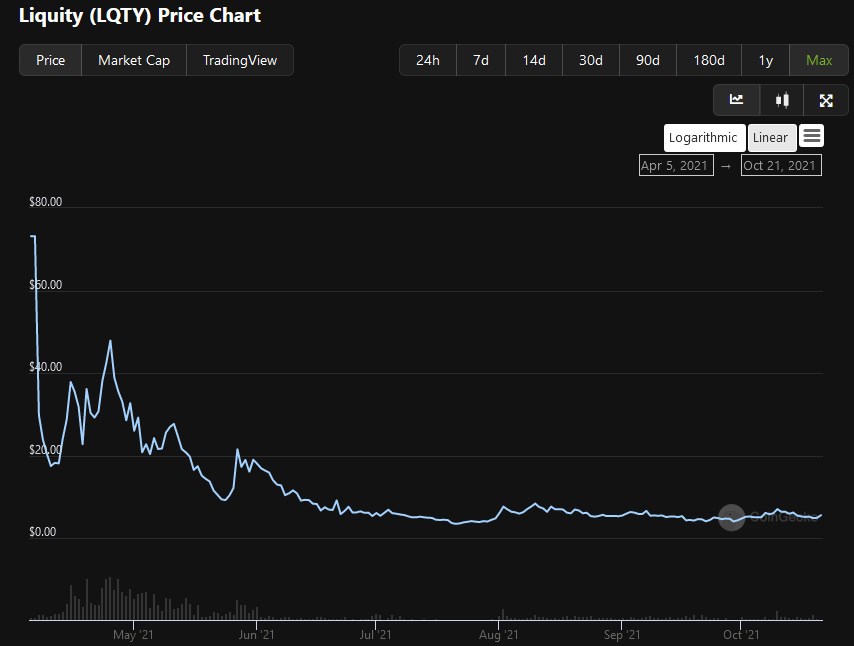Set time range to 90d

click(x=648, y=60)
